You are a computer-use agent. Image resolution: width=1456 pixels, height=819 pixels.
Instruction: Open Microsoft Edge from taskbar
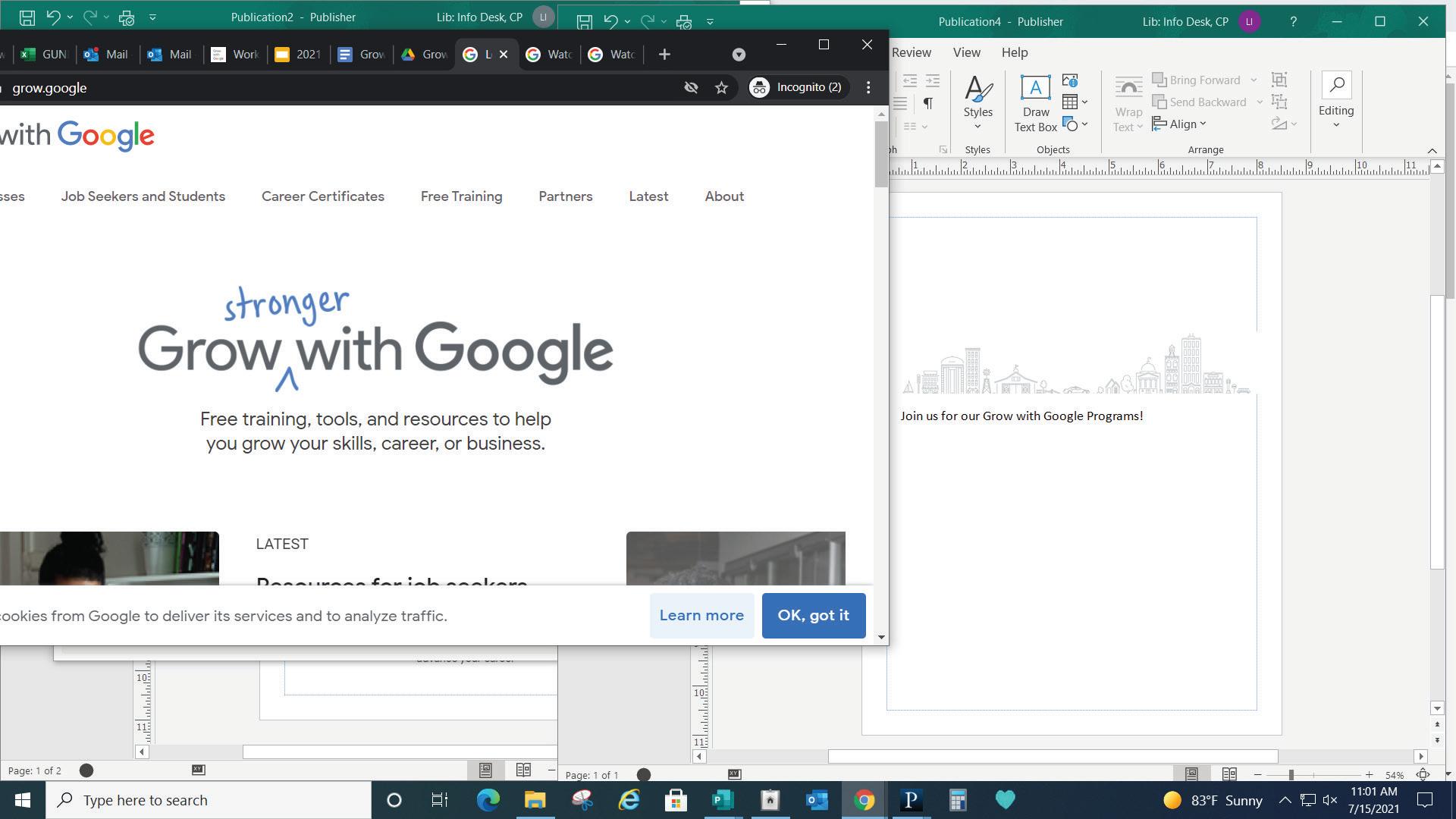(x=488, y=800)
